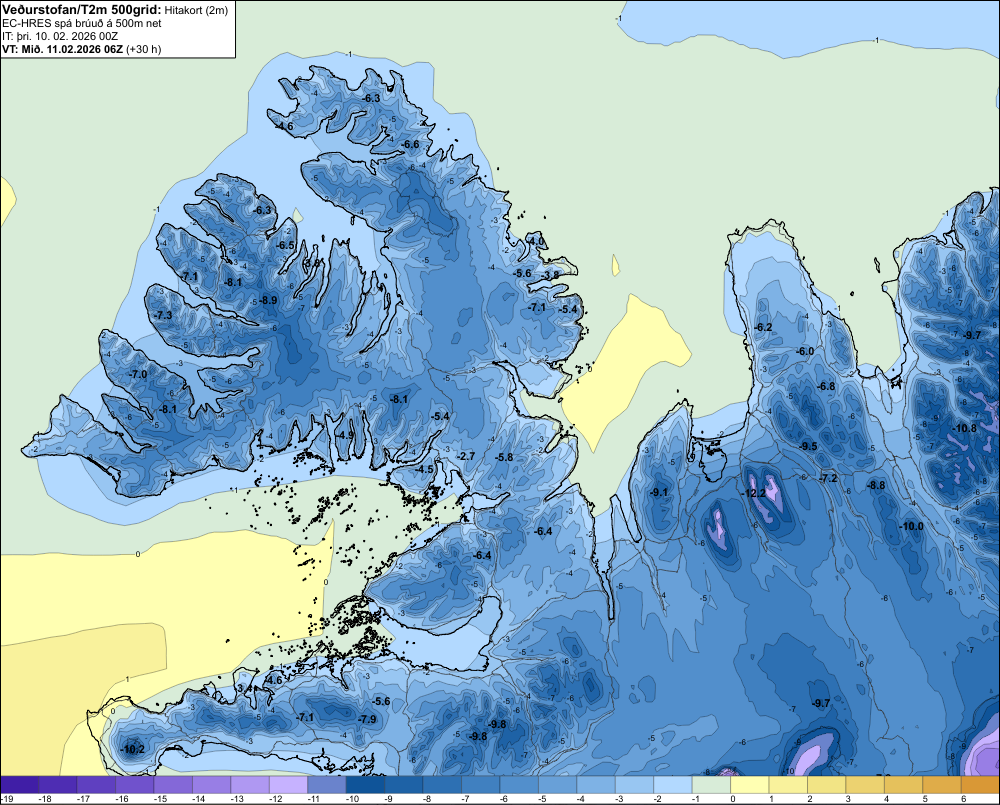This screenshot has width=1000, height=805.
Task: Click the legend scale label 5
Action: (925, 799)
